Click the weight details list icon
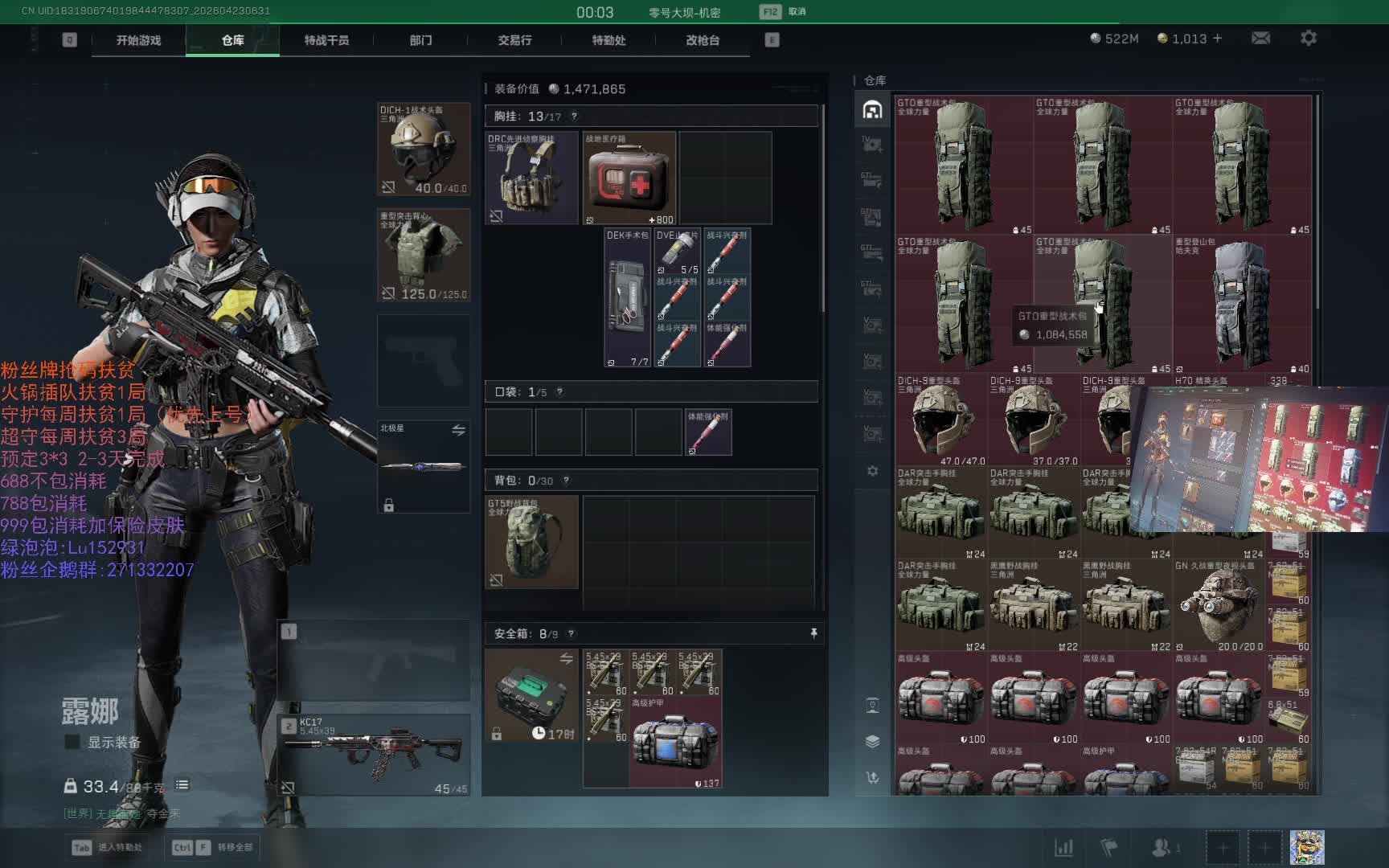Image resolution: width=1389 pixels, height=868 pixels. tap(182, 785)
